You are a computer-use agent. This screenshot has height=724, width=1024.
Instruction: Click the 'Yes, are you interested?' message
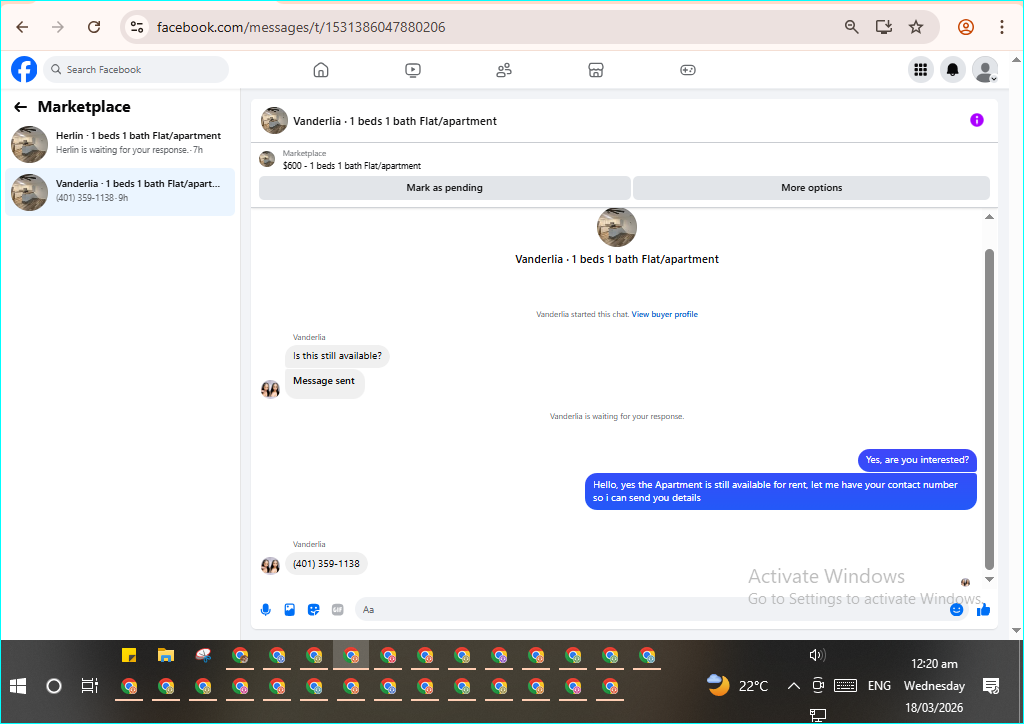click(x=917, y=460)
